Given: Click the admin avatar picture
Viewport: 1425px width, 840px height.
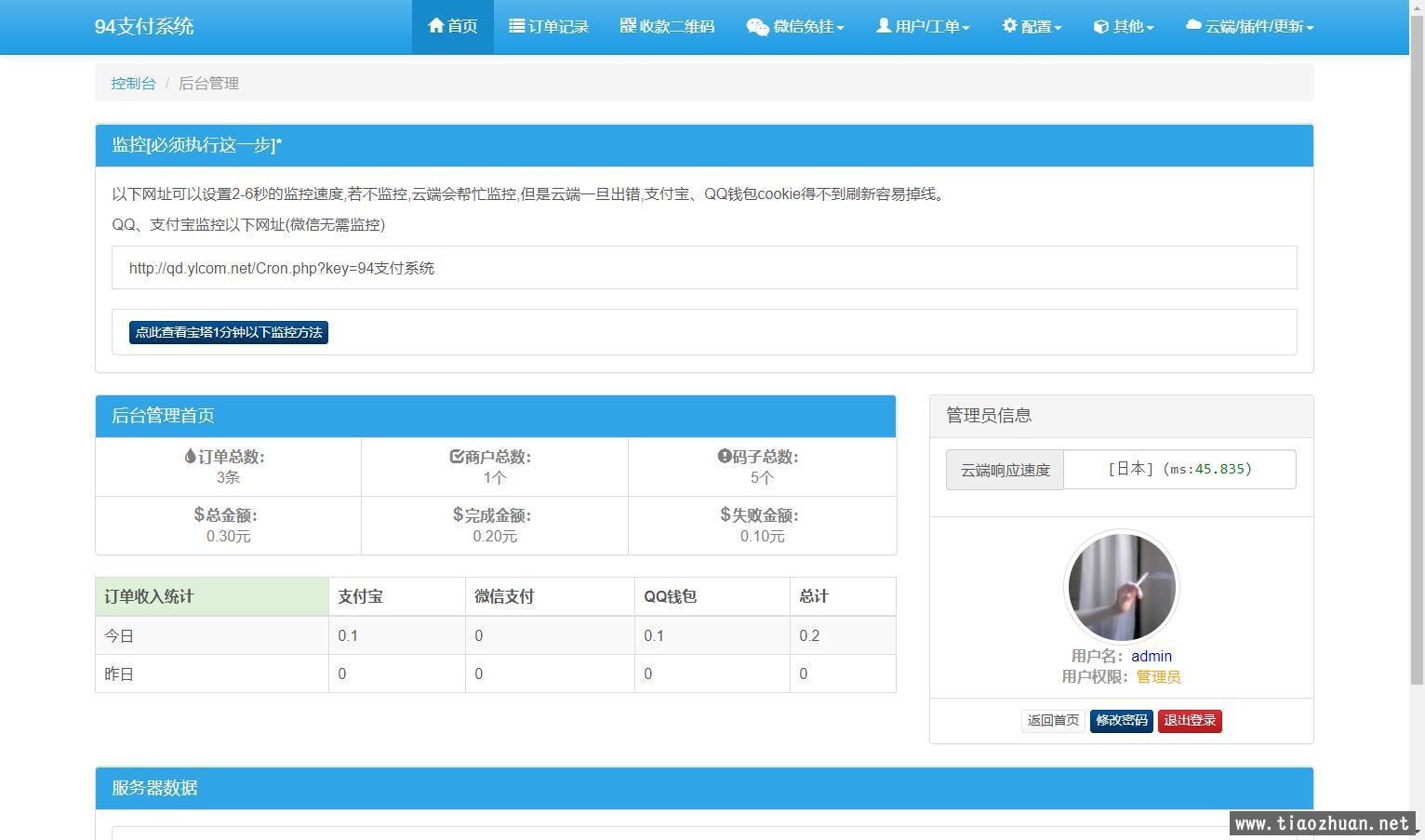Looking at the screenshot, I should (x=1121, y=587).
